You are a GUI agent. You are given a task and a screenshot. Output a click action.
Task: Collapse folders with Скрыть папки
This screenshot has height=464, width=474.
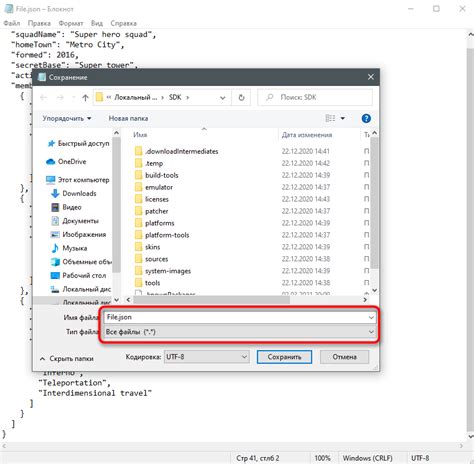point(67,359)
